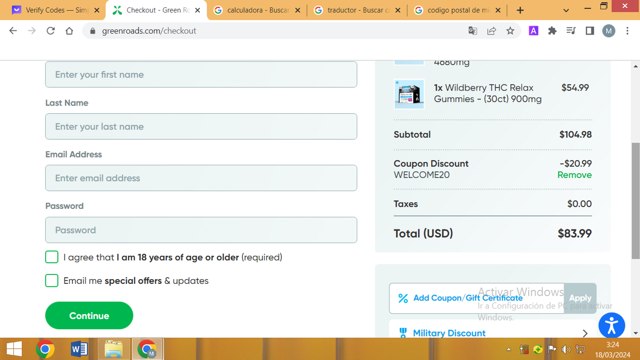This screenshot has height=360, width=640.
Task: Reload the checkout page
Action: coord(51,31)
